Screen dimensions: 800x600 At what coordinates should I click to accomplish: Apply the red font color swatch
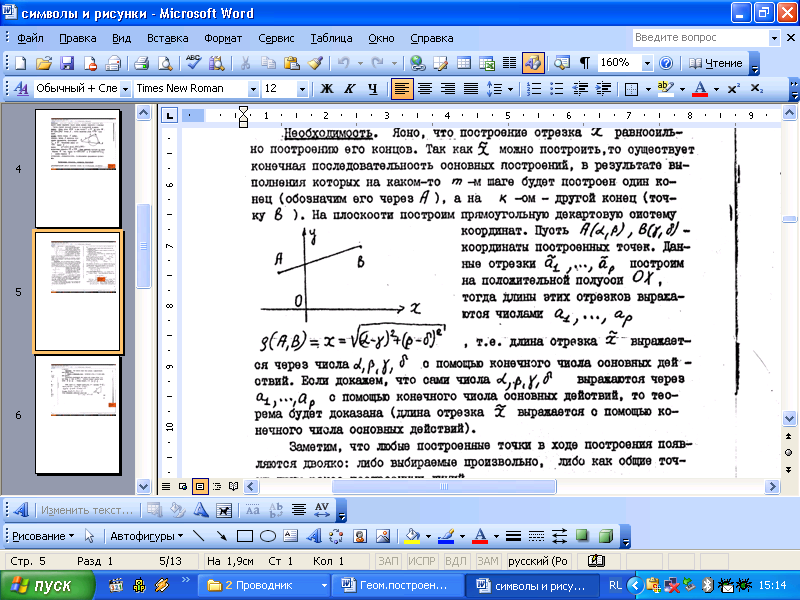pyautogui.click(x=698, y=89)
